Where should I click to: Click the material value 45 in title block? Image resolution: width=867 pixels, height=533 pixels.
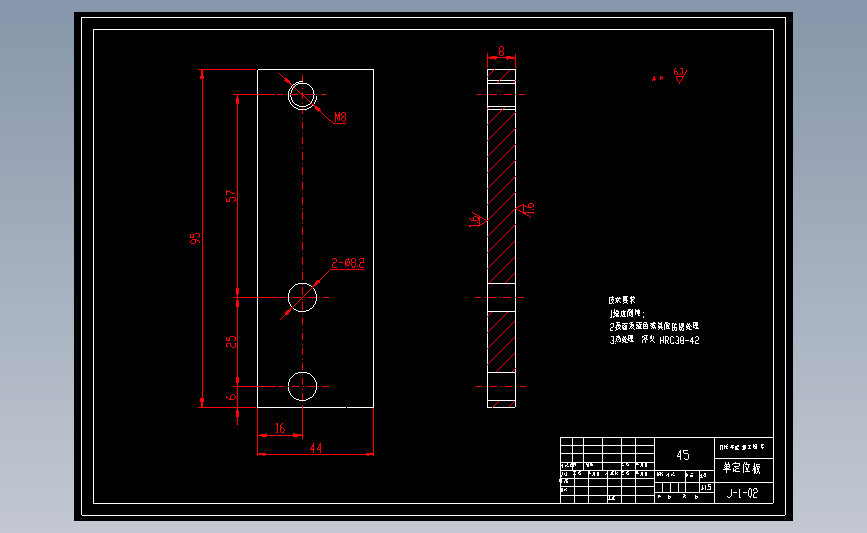click(683, 455)
